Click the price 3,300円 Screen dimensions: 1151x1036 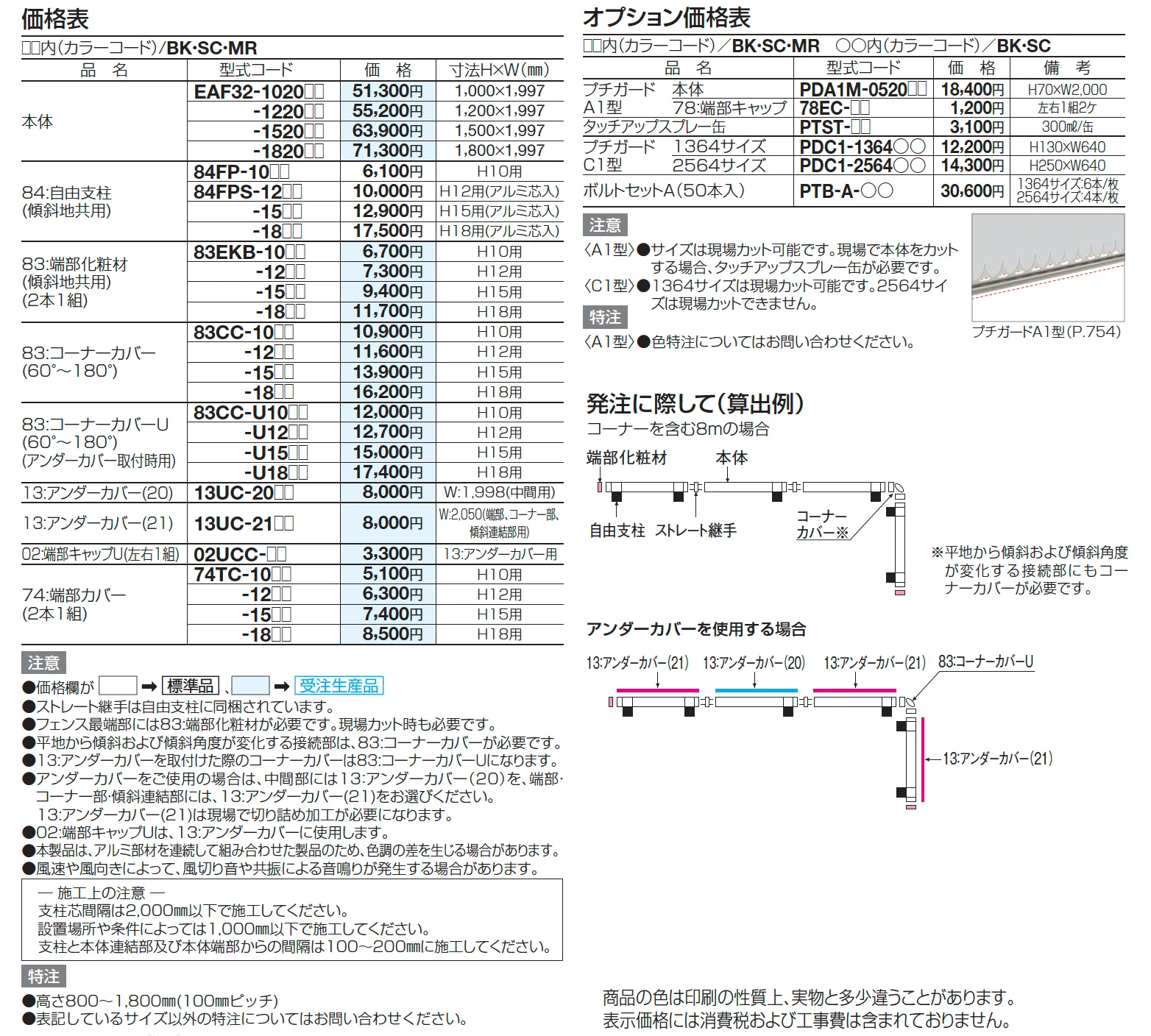click(x=393, y=554)
